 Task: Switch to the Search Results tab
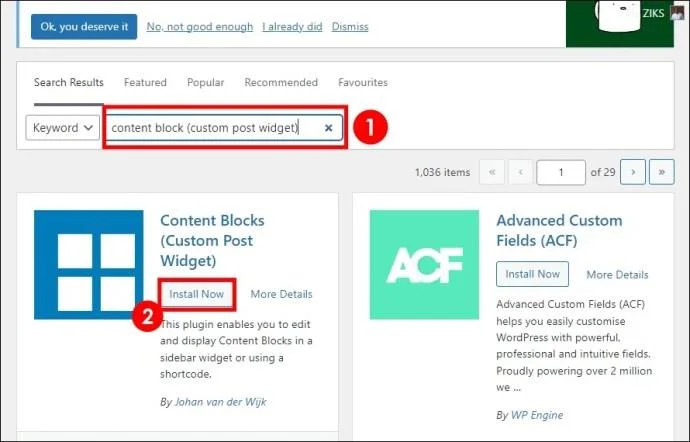pyautogui.click(x=69, y=82)
